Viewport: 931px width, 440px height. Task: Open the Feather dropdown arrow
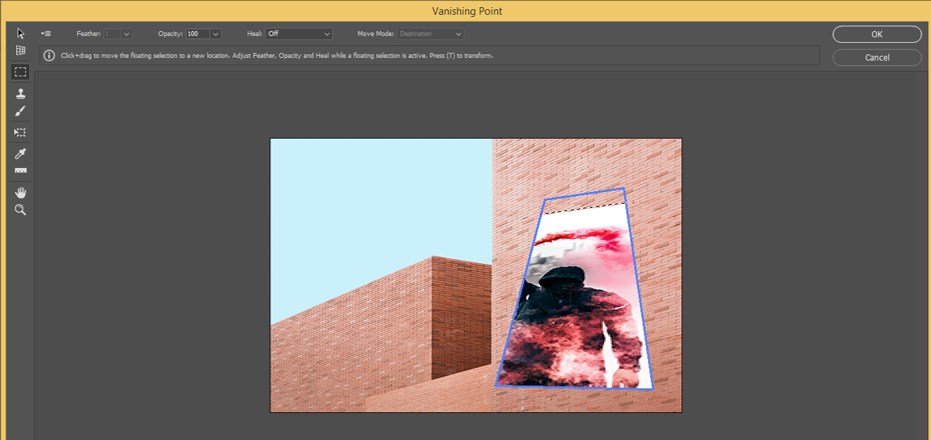pos(126,34)
